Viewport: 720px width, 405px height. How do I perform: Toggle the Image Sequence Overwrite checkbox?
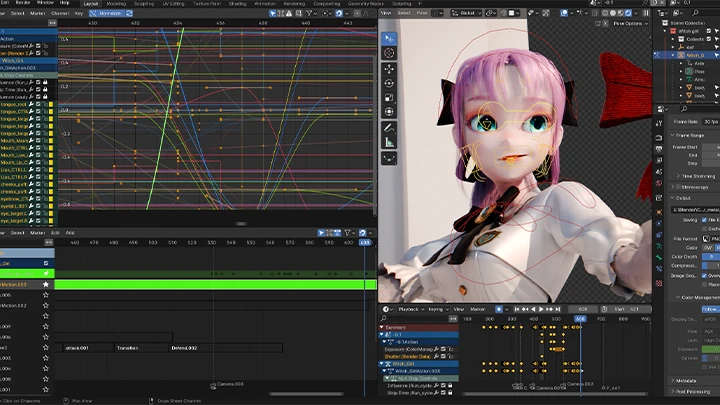[x=704, y=276]
